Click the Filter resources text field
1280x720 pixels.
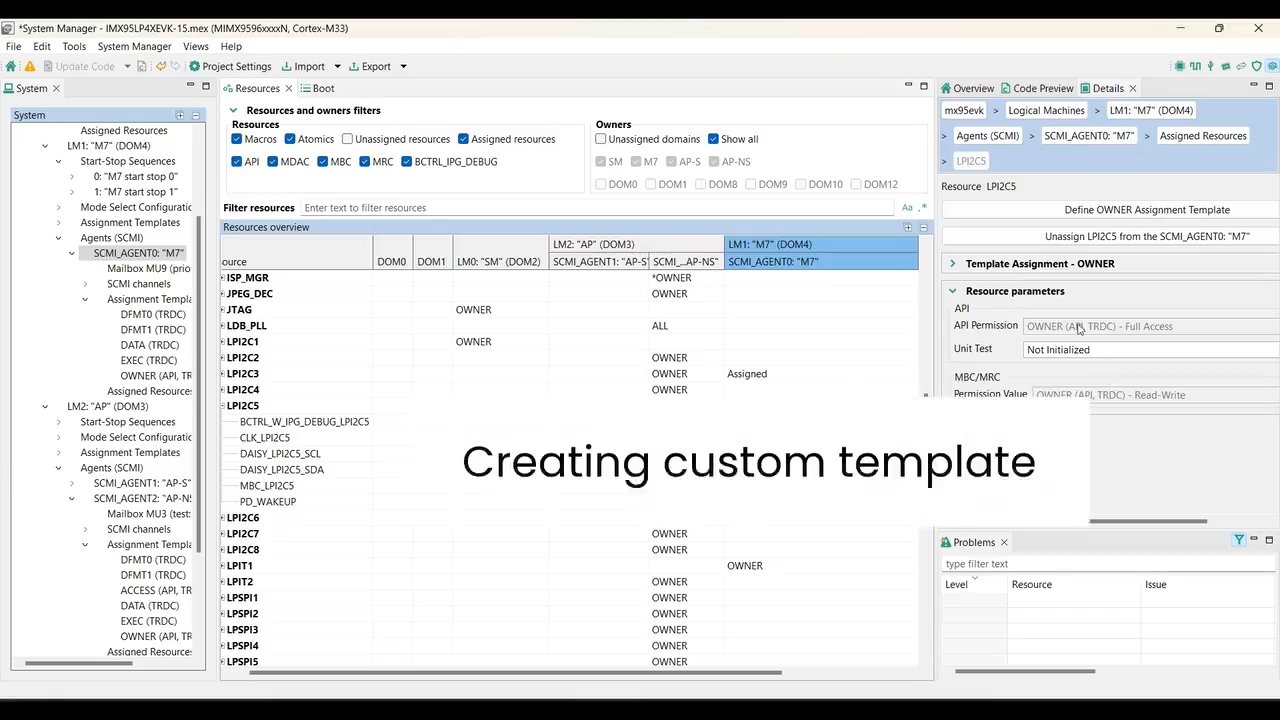point(597,208)
